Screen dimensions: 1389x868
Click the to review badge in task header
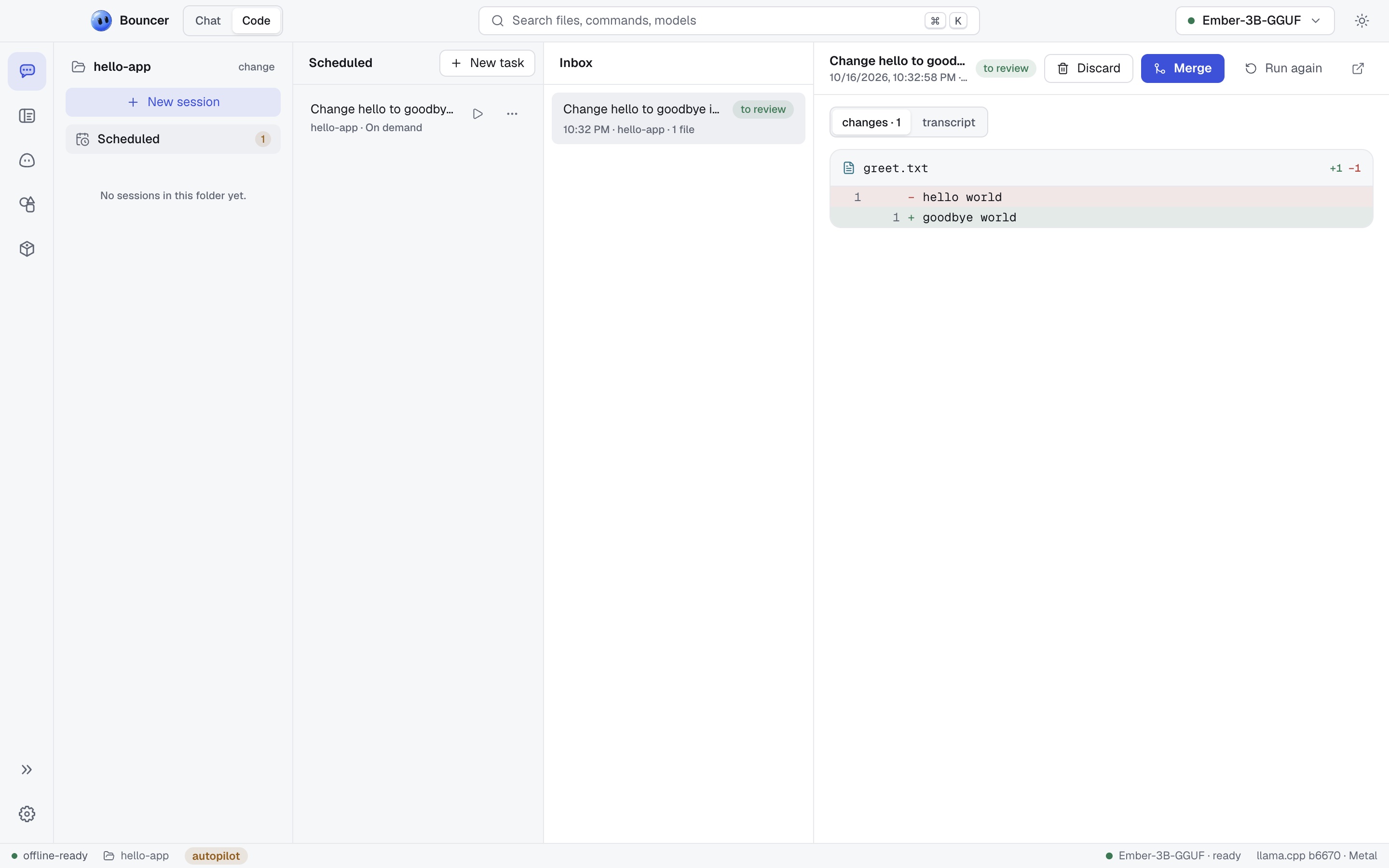1006,68
